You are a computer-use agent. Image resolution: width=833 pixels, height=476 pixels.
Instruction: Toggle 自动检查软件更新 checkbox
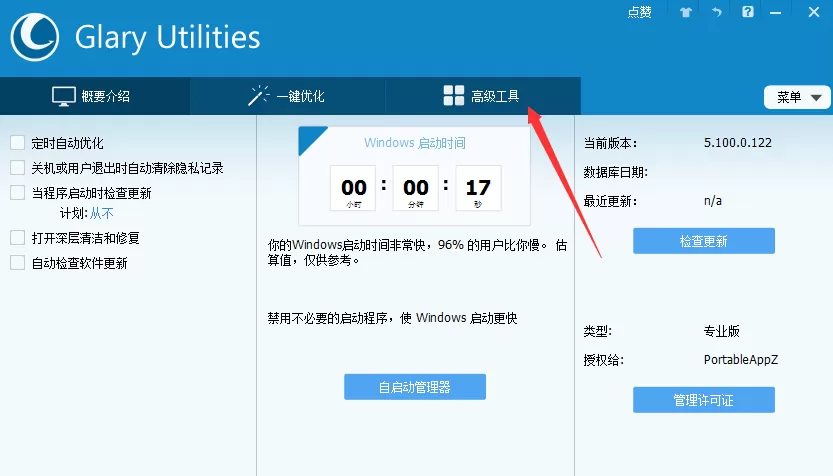click(x=18, y=262)
